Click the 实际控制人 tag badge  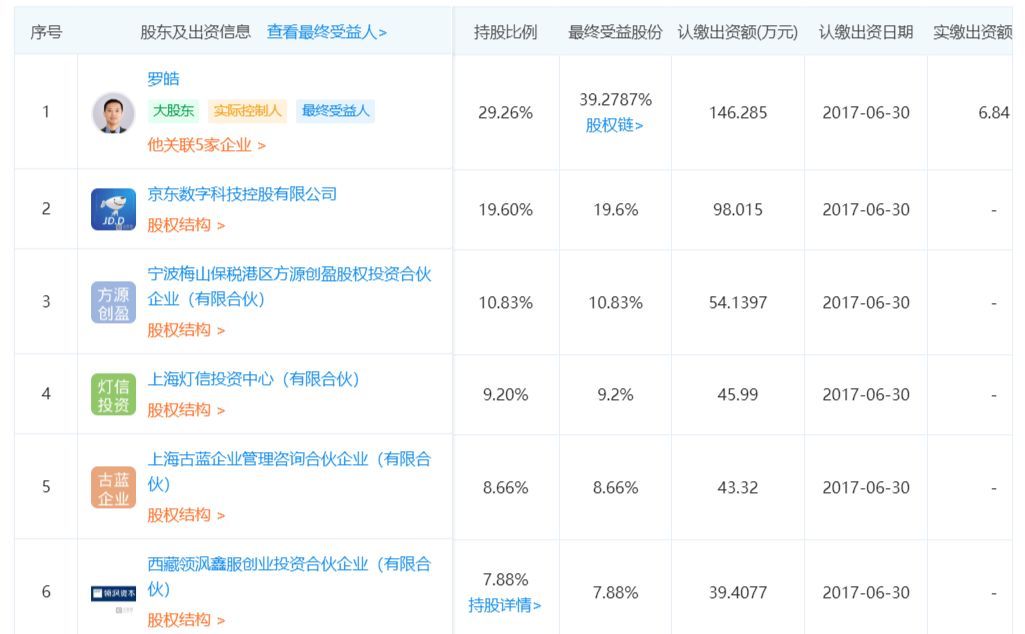pyautogui.click(x=248, y=110)
